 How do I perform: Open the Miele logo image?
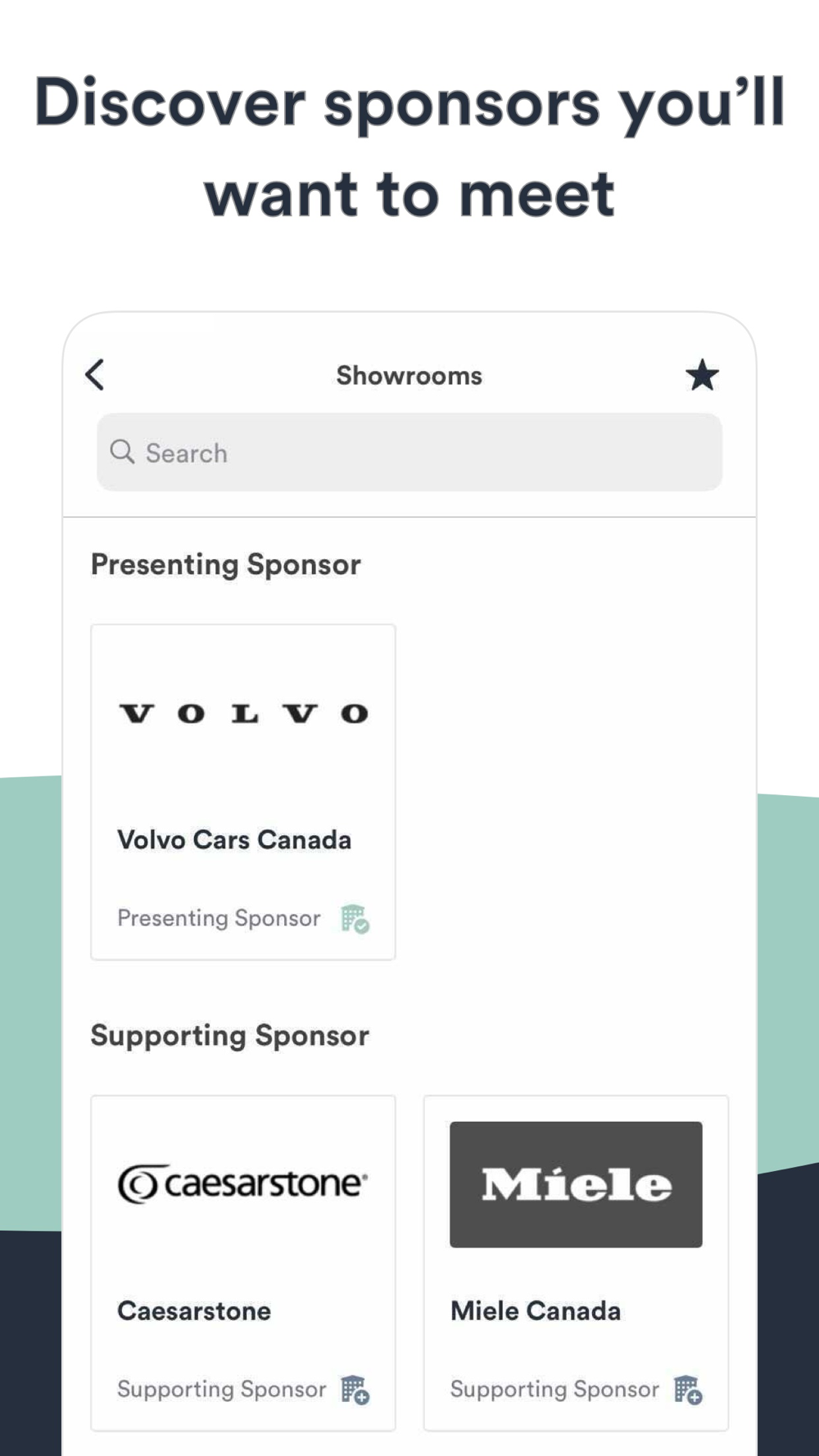tap(576, 1184)
